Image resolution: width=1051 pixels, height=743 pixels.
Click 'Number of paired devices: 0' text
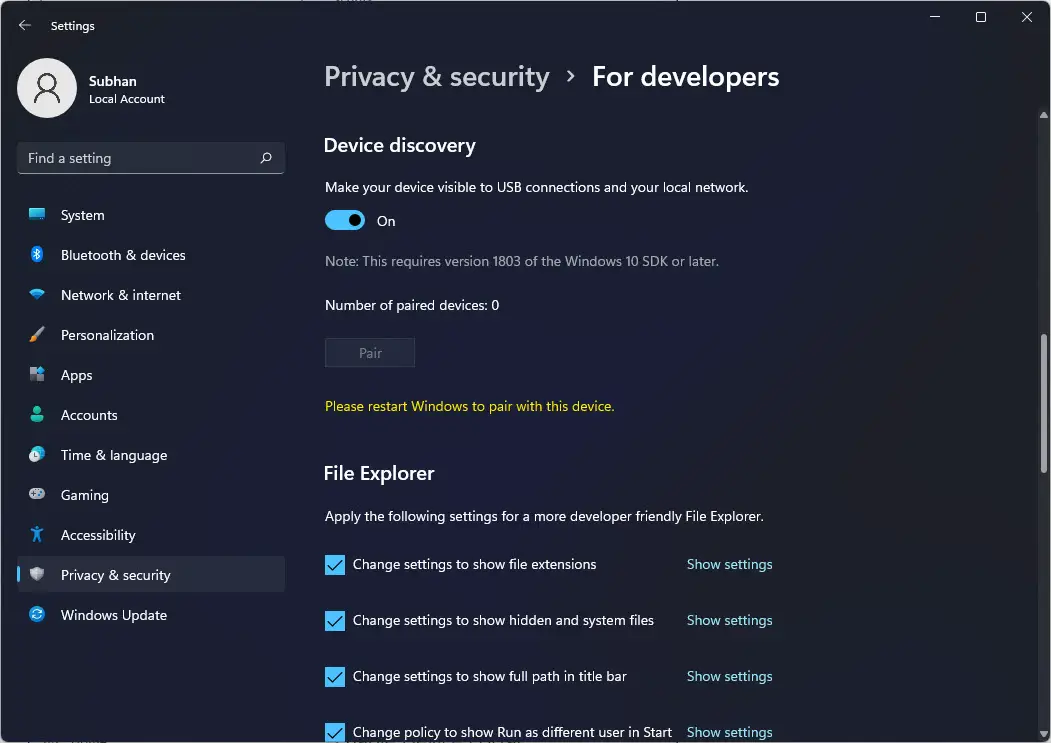(412, 305)
